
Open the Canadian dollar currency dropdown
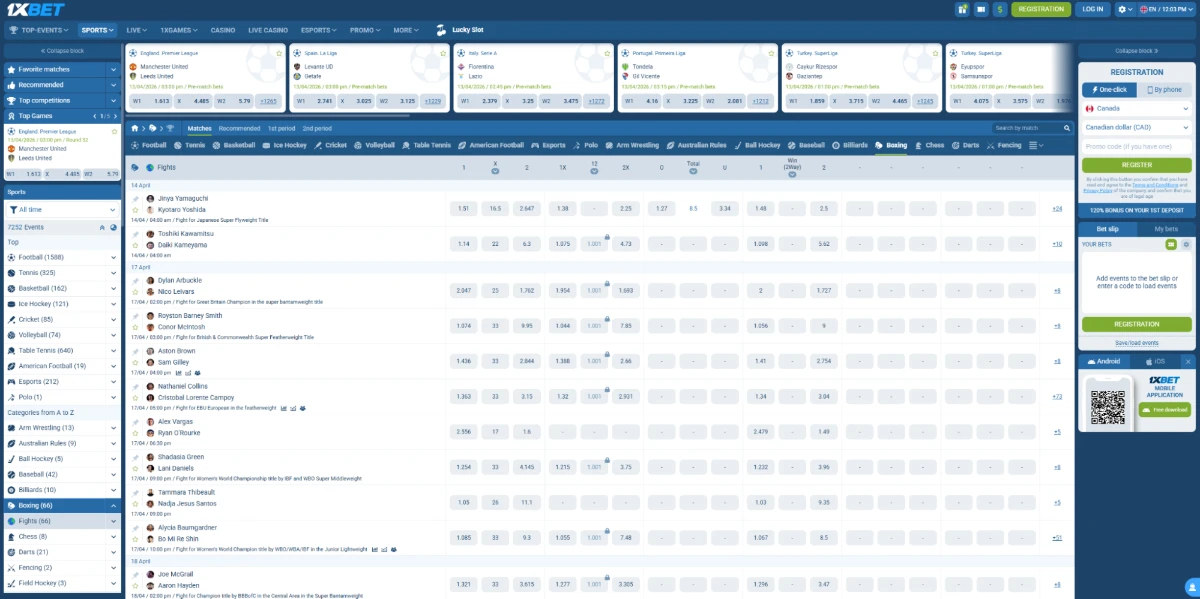[1137, 127]
